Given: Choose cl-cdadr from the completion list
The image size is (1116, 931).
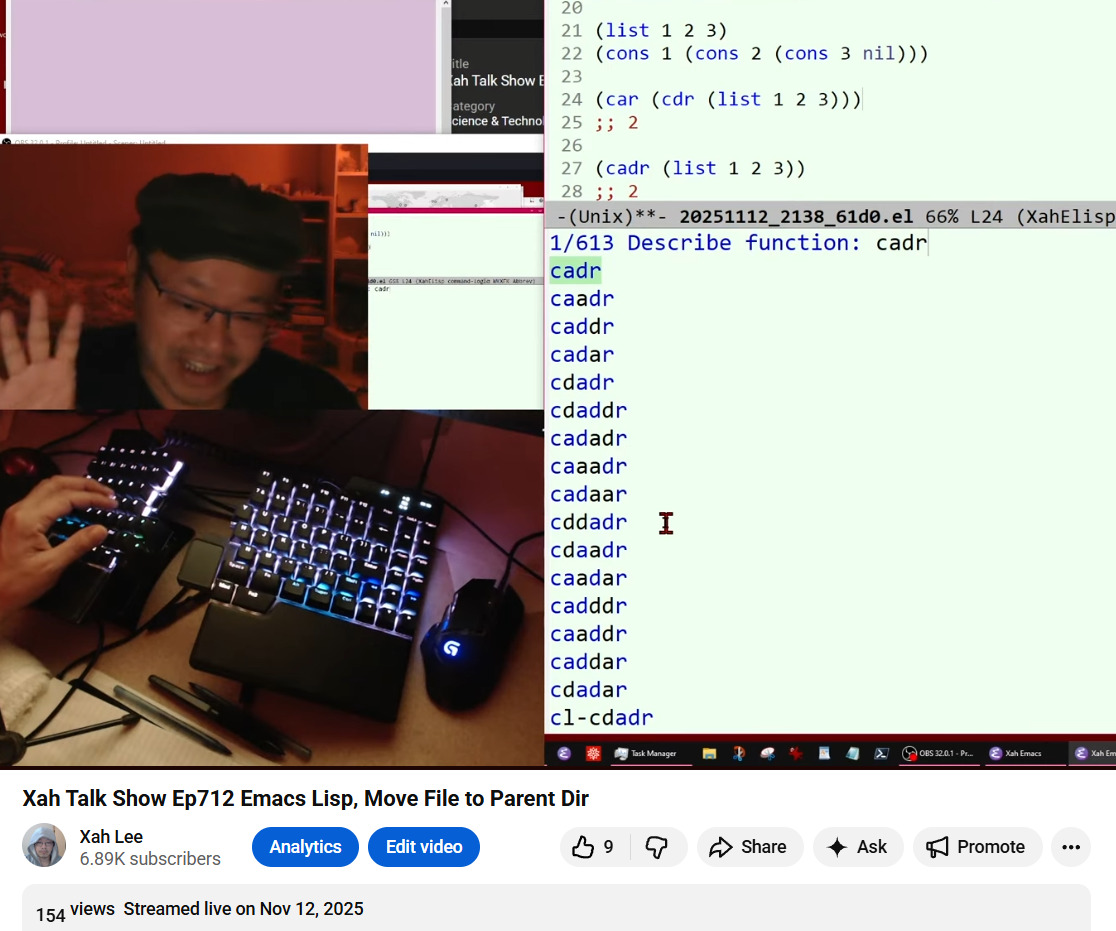Looking at the screenshot, I should coord(601,717).
